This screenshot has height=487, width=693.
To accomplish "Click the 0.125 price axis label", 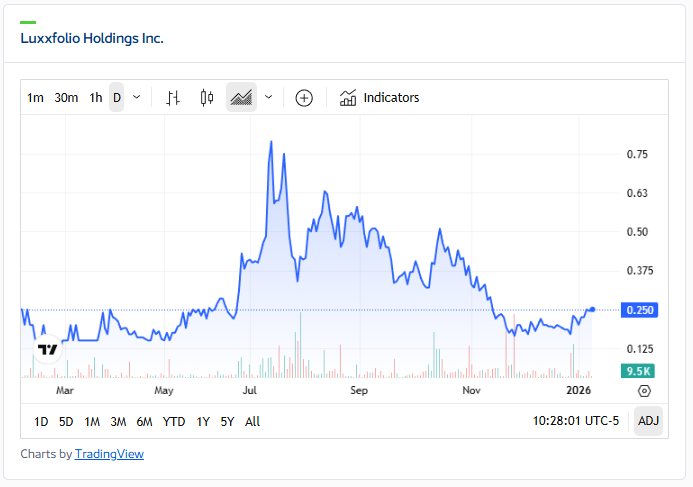I will 640,349.
